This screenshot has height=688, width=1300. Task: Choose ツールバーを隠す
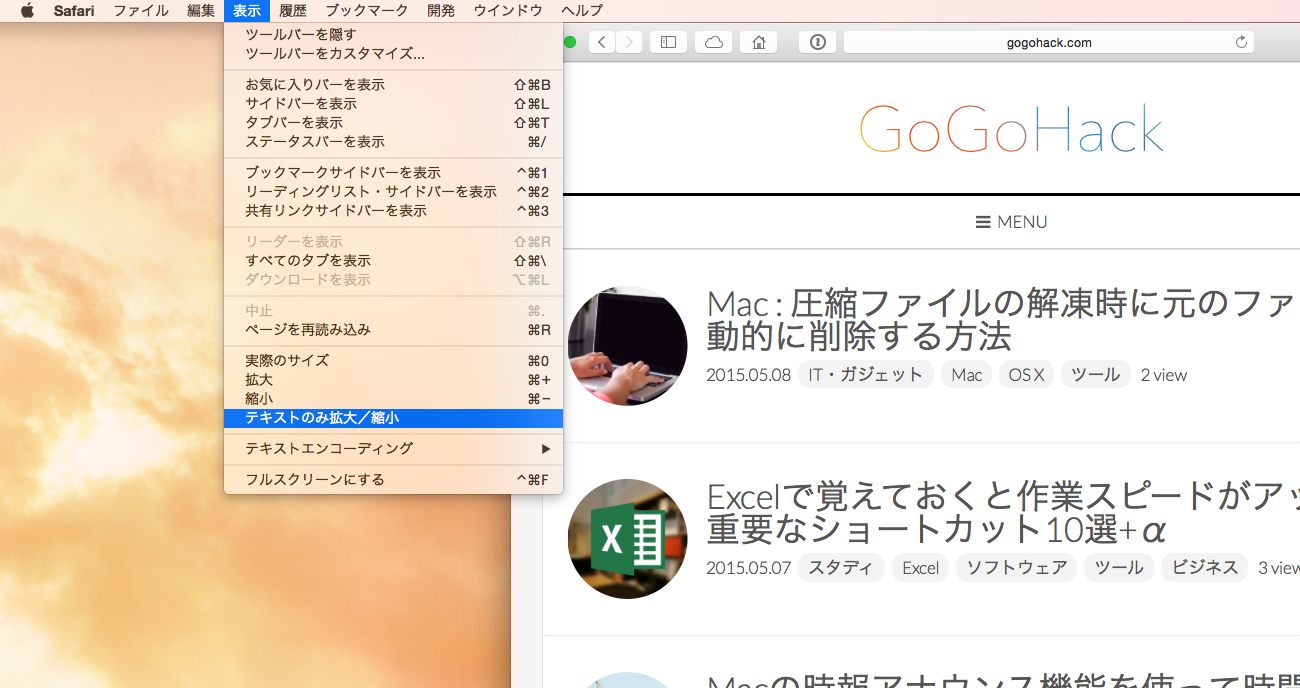point(394,35)
